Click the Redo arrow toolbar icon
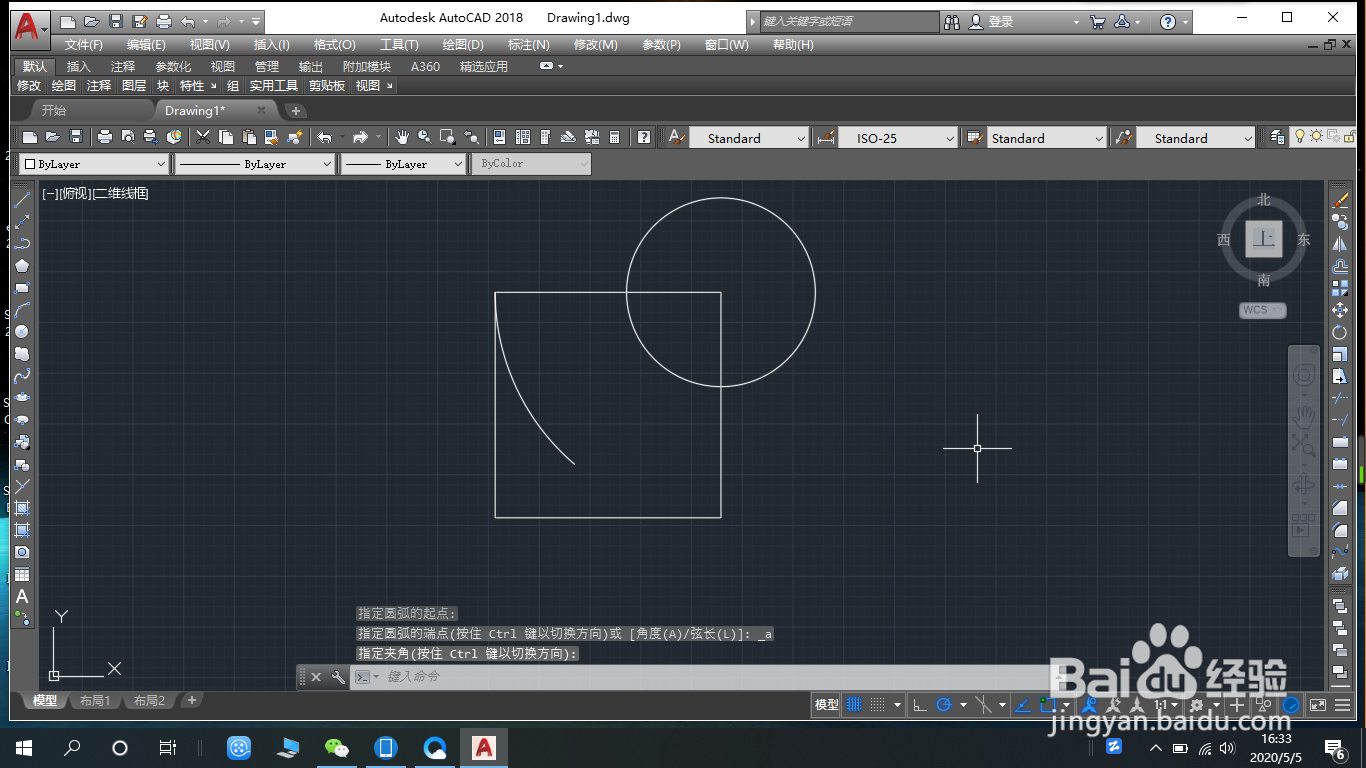Image resolution: width=1366 pixels, height=768 pixels. coord(360,137)
